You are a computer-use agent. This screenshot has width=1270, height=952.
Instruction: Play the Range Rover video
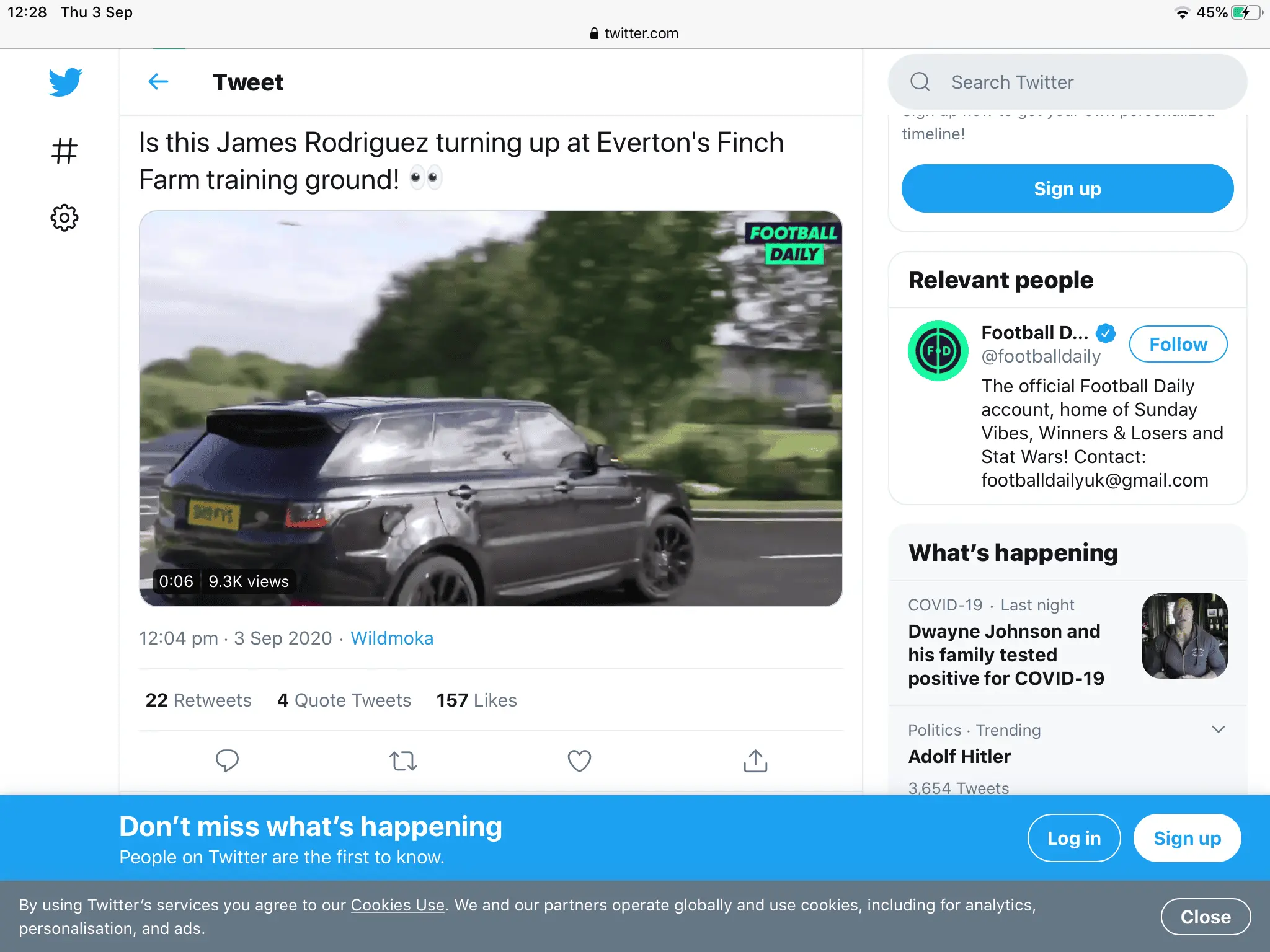(491, 408)
